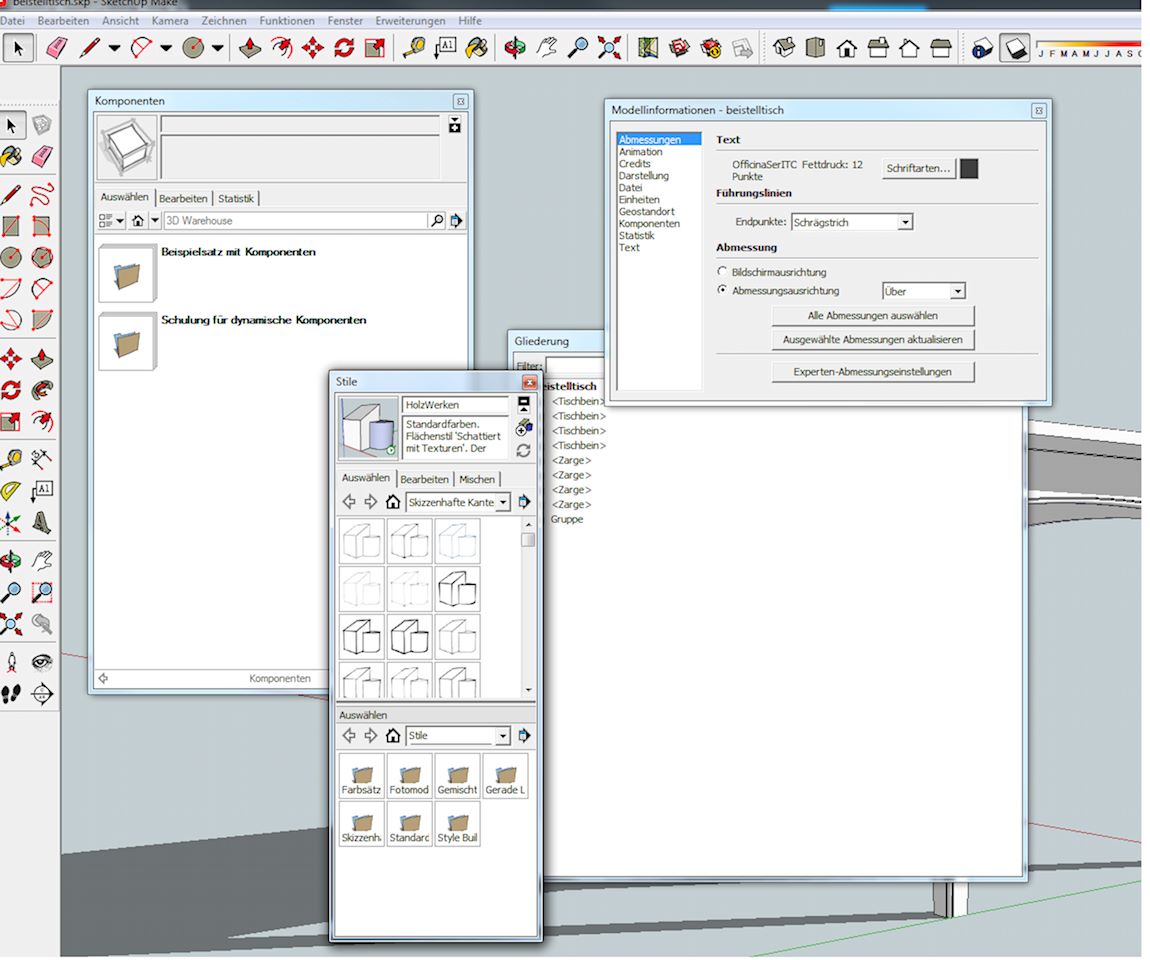Search the 3D Warehouse magnifier icon
The image size is (1150, 960).
coord(437,220)
